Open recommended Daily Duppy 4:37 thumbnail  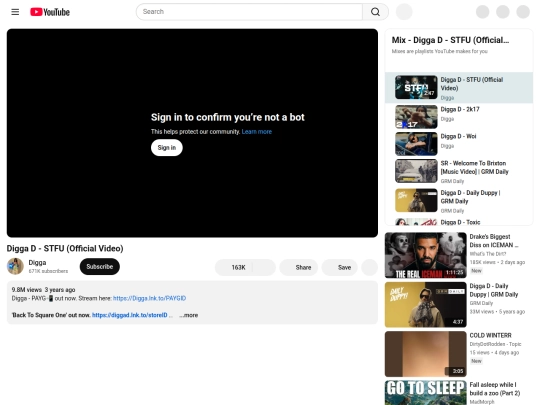tap(426, 304)
